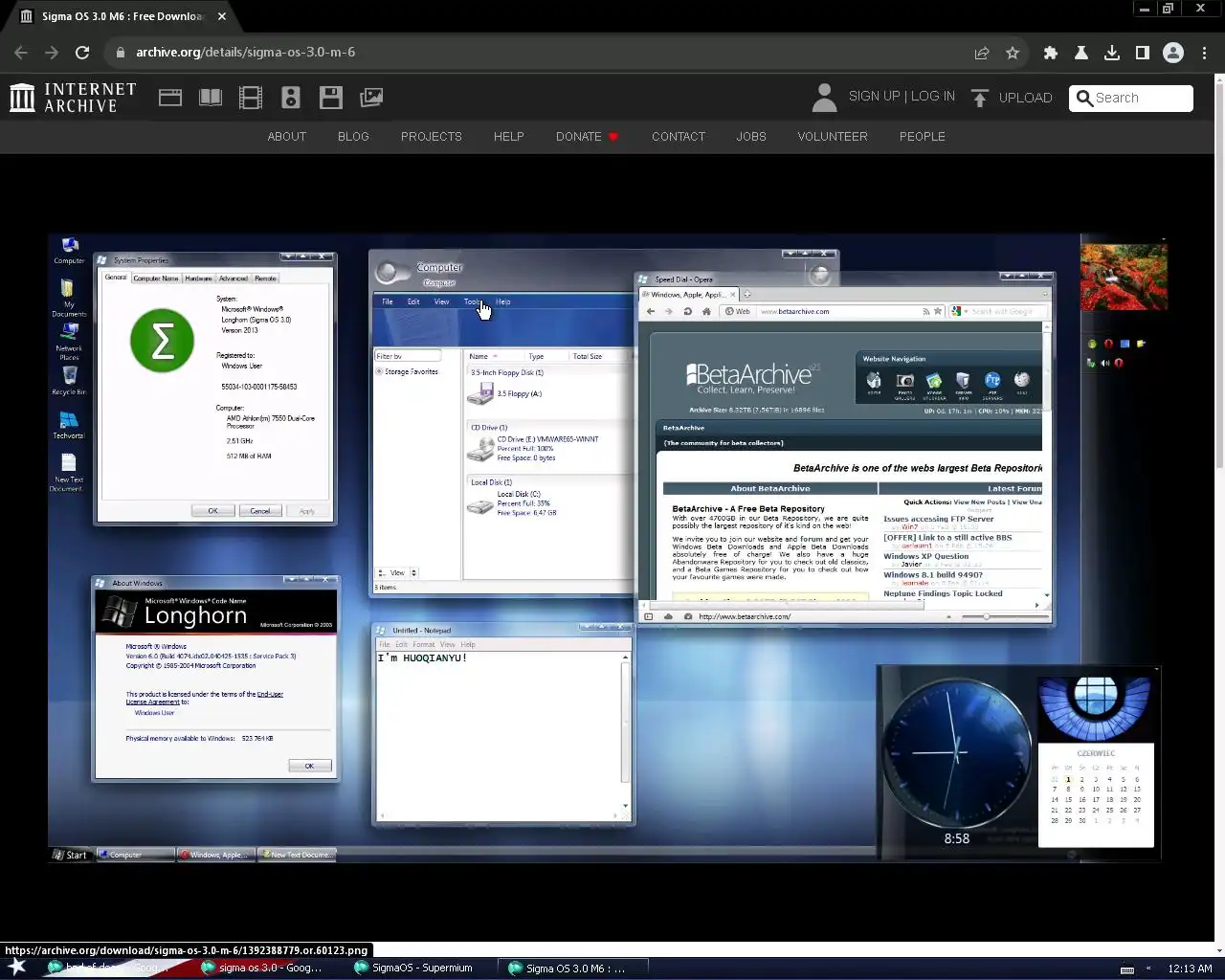Image resolution: width=1225 pixels, height=980 pixels.
Task: Click the keyboard icon in system tray
Action: coord(1127,969)
